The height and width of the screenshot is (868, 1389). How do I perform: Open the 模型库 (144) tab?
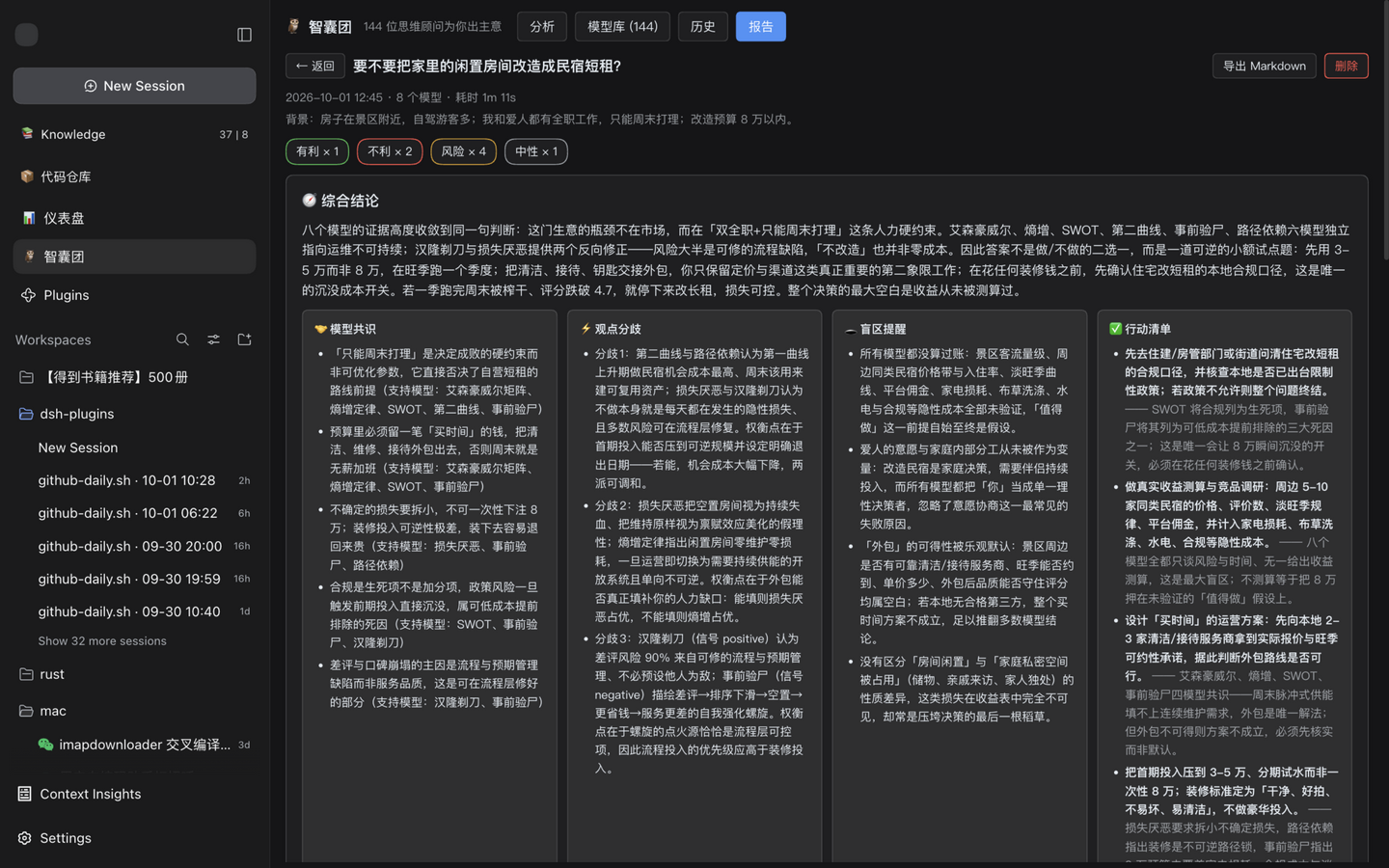(x=622, y=27)
